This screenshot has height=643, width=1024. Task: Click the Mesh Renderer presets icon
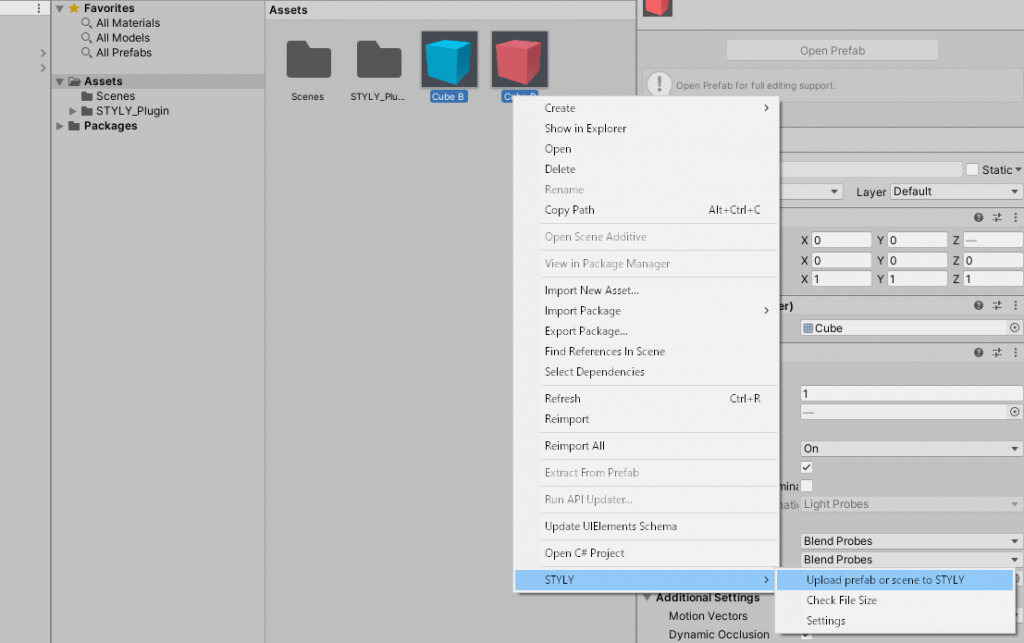(x=996, y=352)
